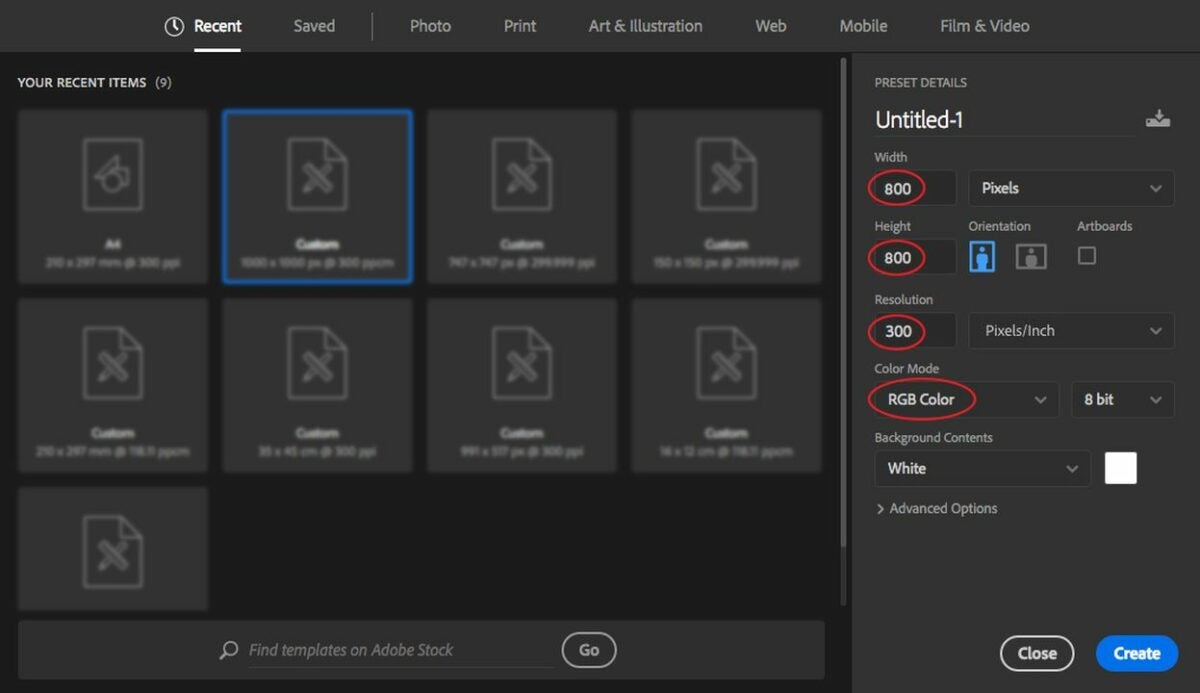Select the A4 recent preset
This screenshot has height=693, width=1200.
pos(112,196)
